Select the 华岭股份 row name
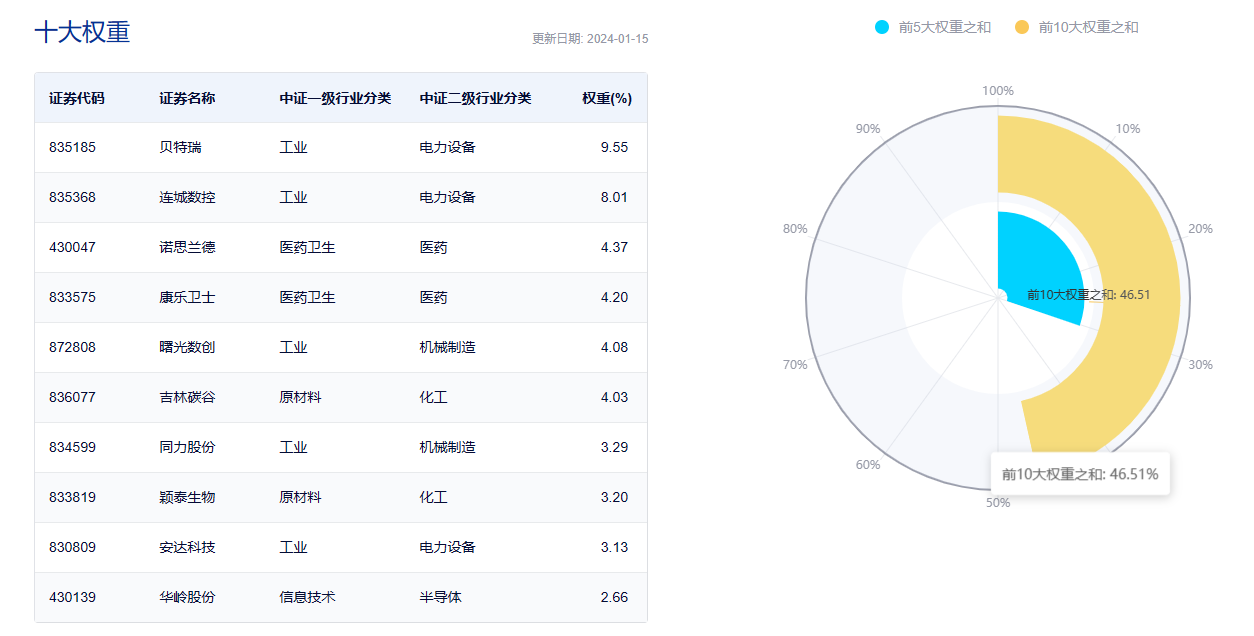The image size is (1254, 636). tap(187, 597)
